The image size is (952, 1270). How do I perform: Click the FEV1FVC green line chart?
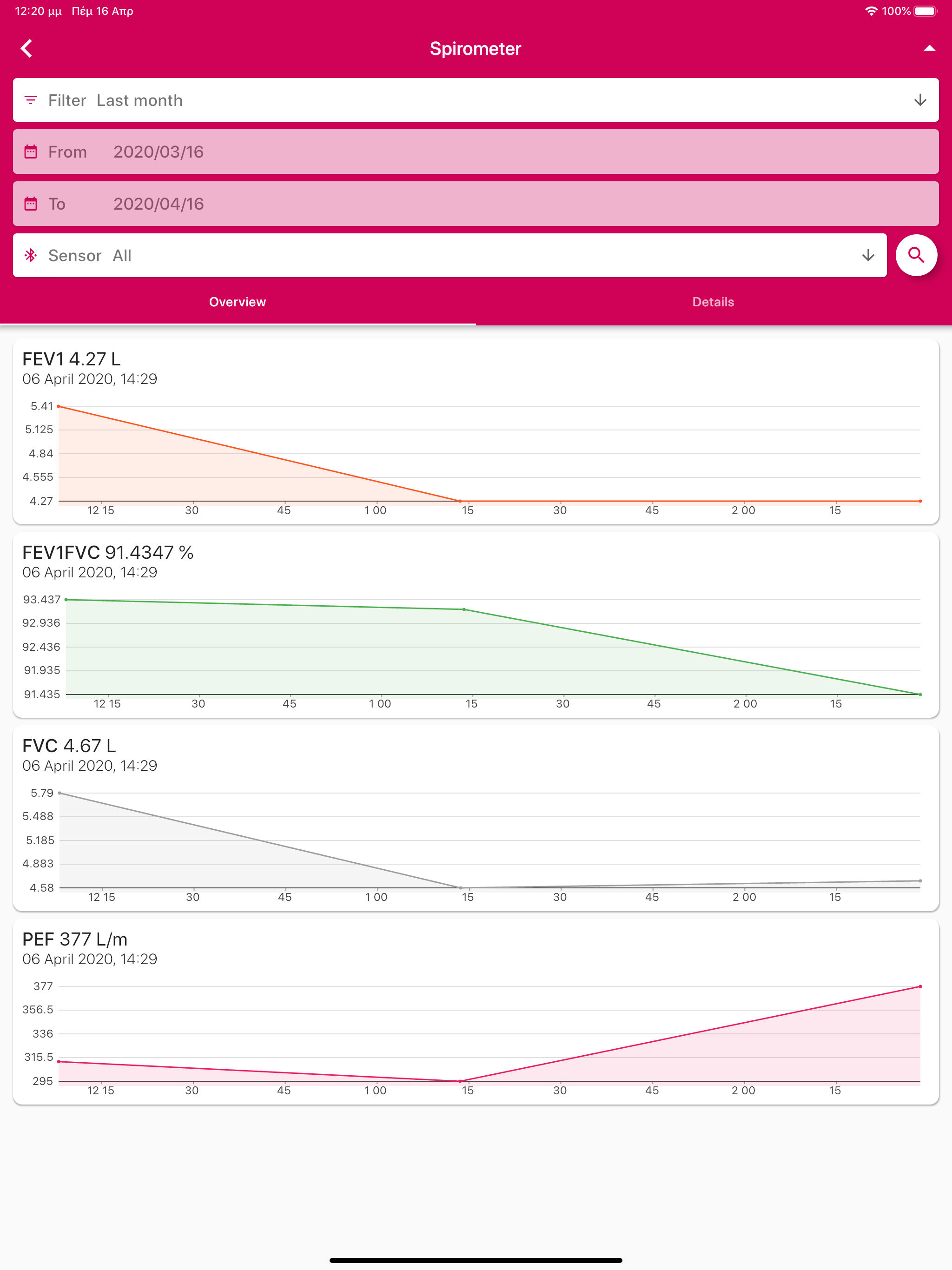(493, 647)
